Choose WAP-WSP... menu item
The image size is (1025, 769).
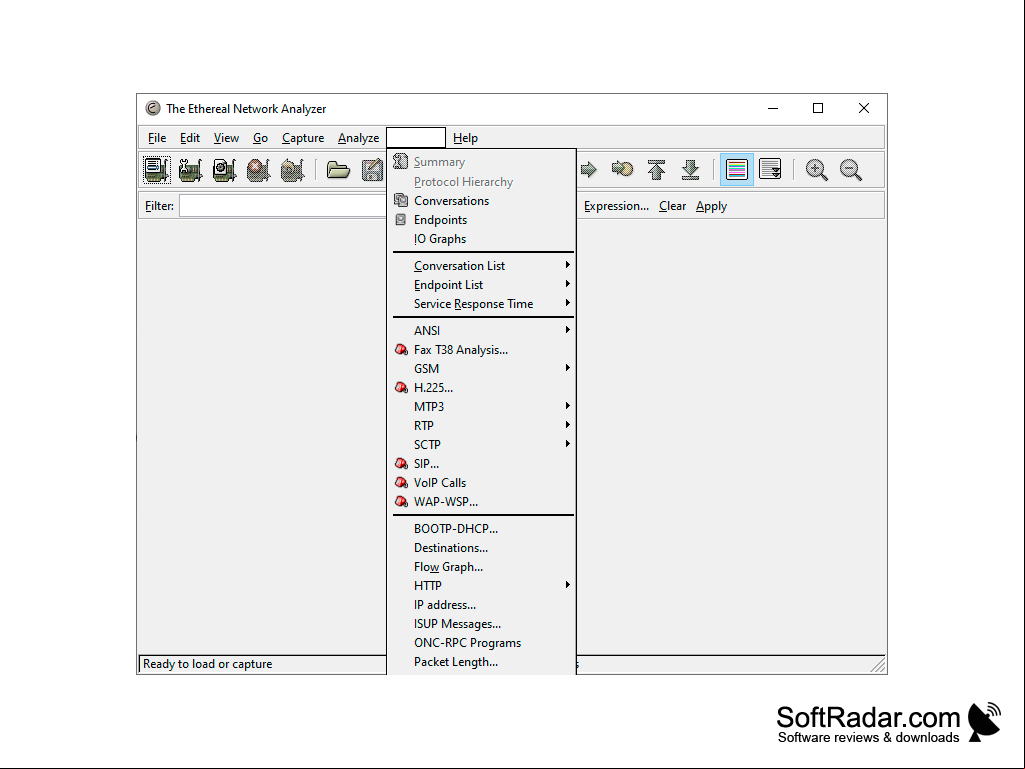[483, 501]
